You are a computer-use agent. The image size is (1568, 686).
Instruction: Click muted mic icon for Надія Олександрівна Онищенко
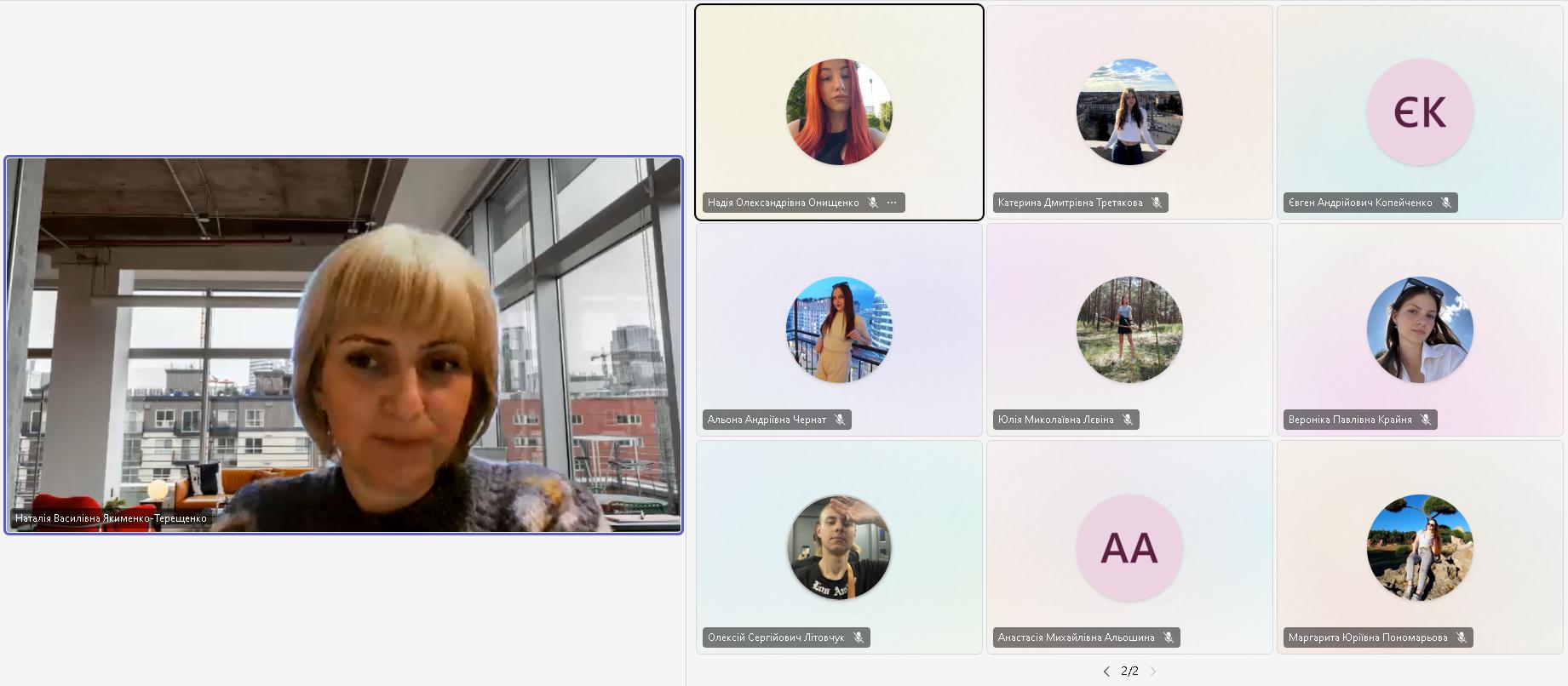872,203
